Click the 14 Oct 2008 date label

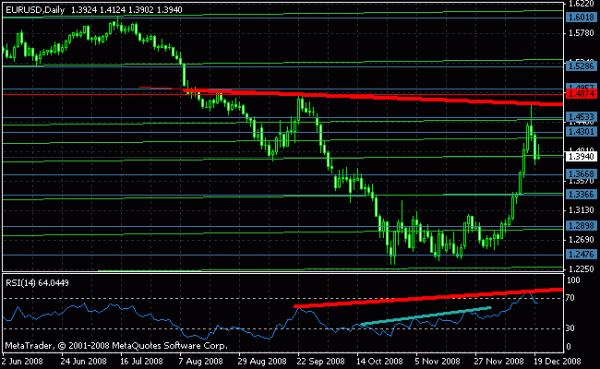point(380,361)
